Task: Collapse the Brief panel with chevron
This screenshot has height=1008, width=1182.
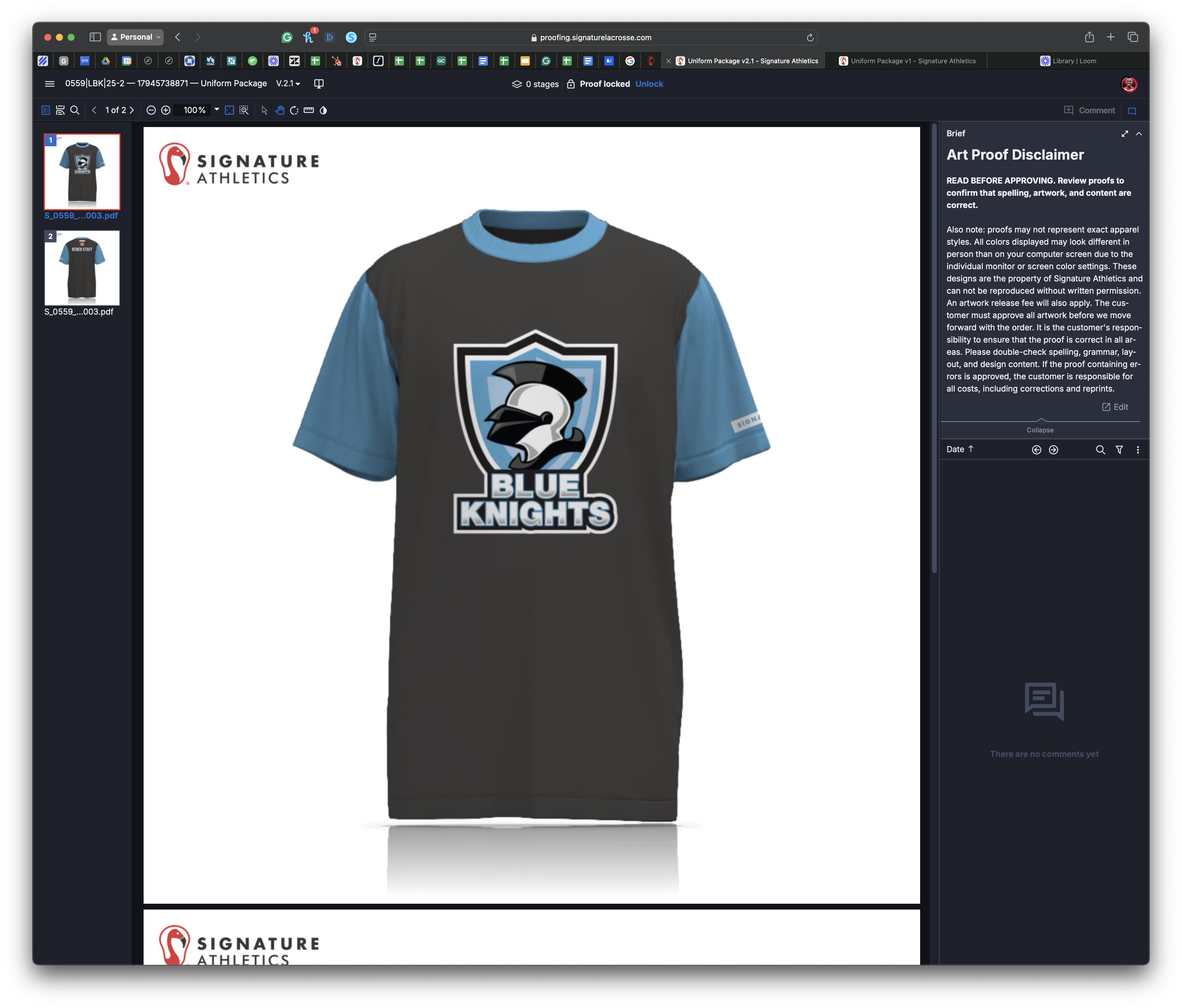Action: tap(1139, 133)
